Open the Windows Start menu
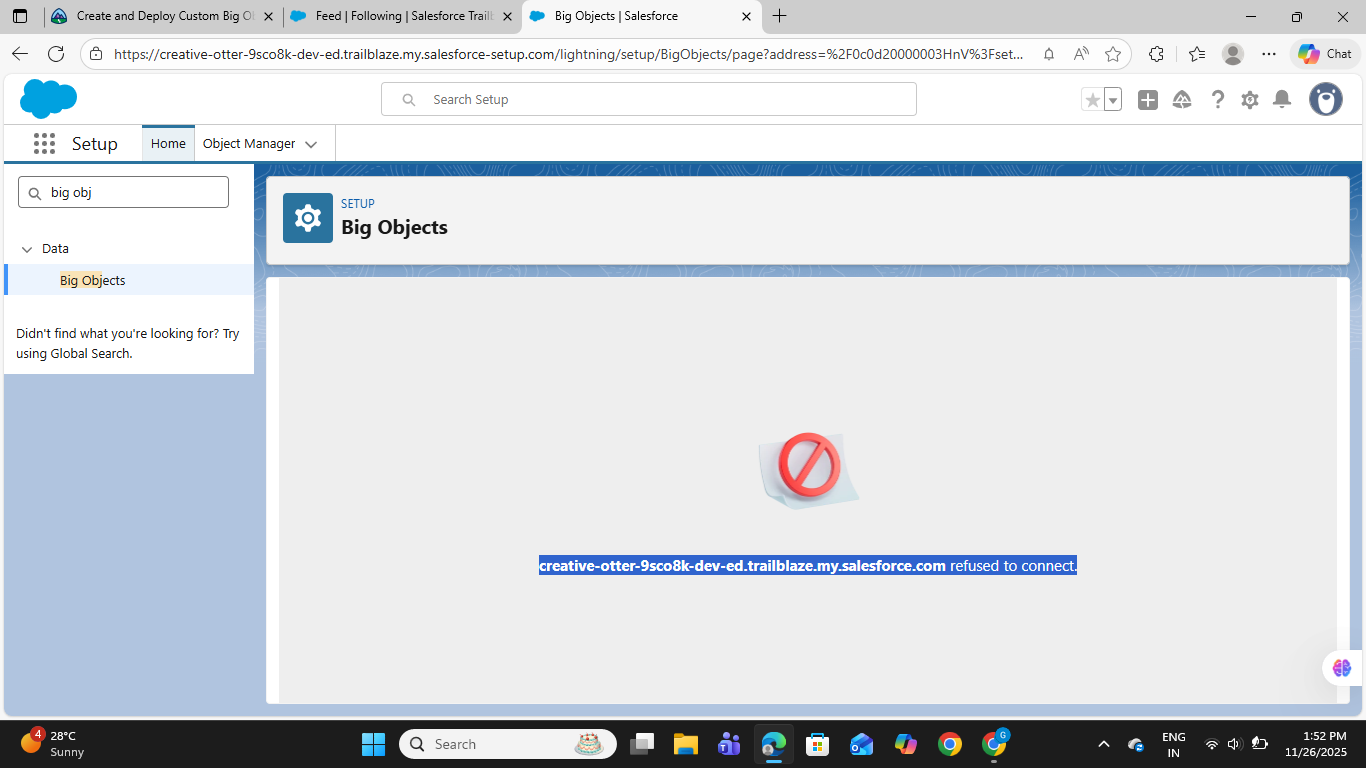This screenshot has height=768, width=1366. pos(373,744)
